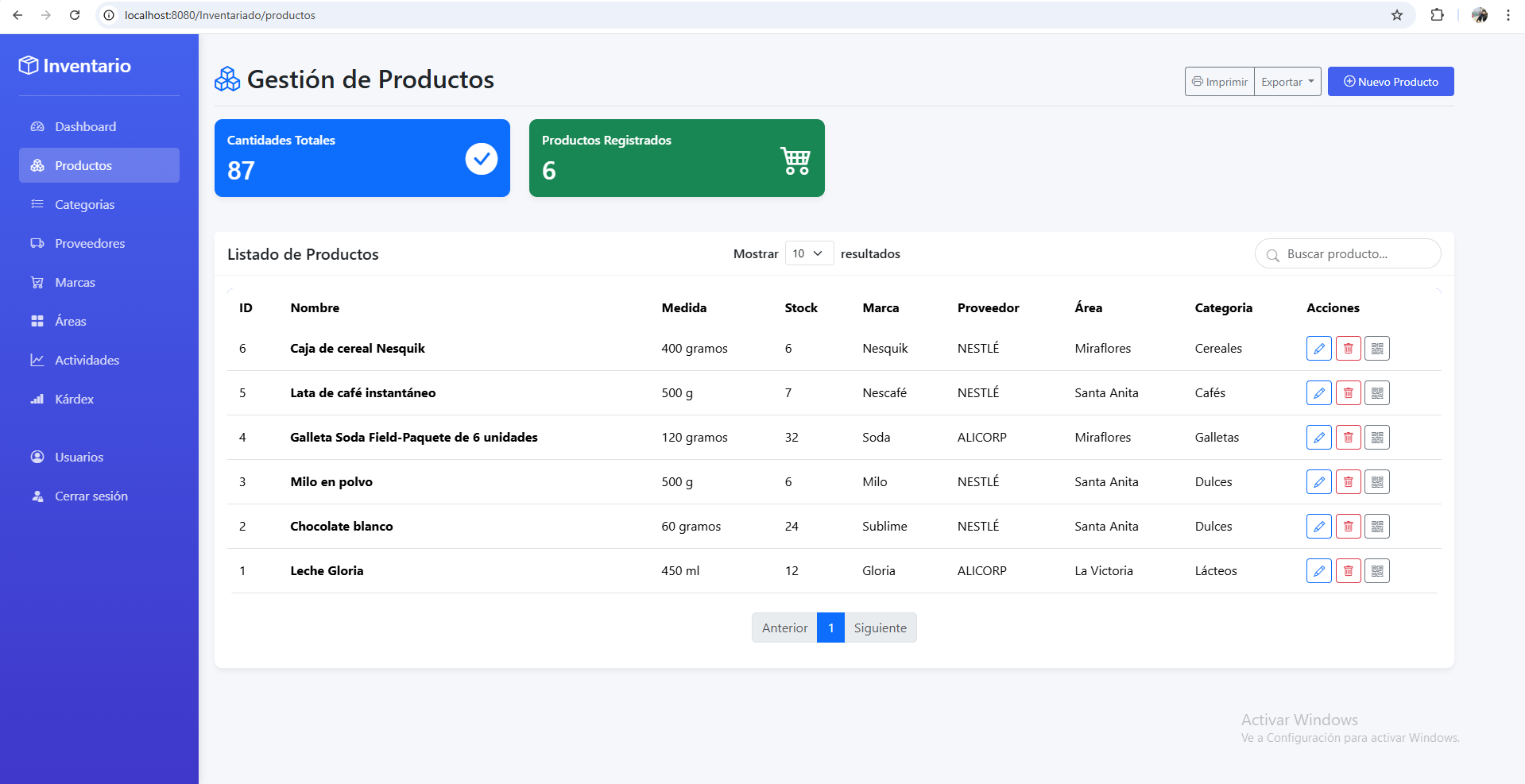The width and height of the screenshot is (1525, 784).
Task: Open Actividades in the sidebar
Action: click(x=99, y=361)
